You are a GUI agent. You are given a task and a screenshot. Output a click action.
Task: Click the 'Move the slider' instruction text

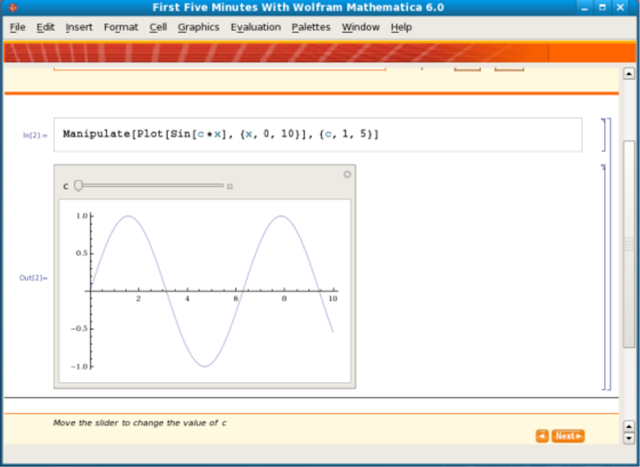click(140, 423)
